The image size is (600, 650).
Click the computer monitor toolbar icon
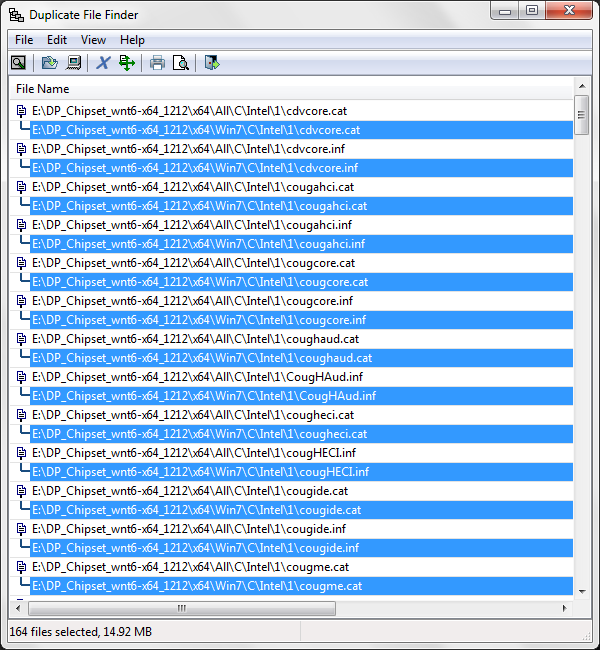(73, 63)
